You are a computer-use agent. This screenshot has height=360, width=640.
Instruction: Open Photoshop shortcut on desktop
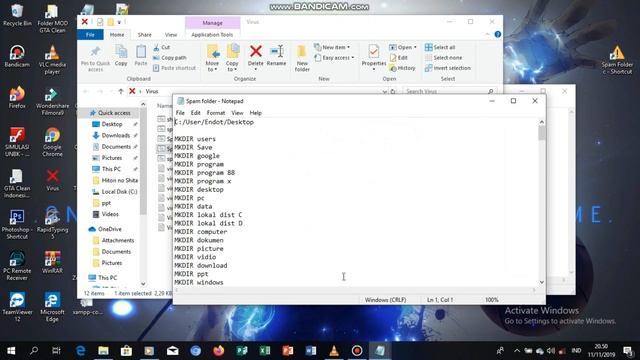[17, 224]
